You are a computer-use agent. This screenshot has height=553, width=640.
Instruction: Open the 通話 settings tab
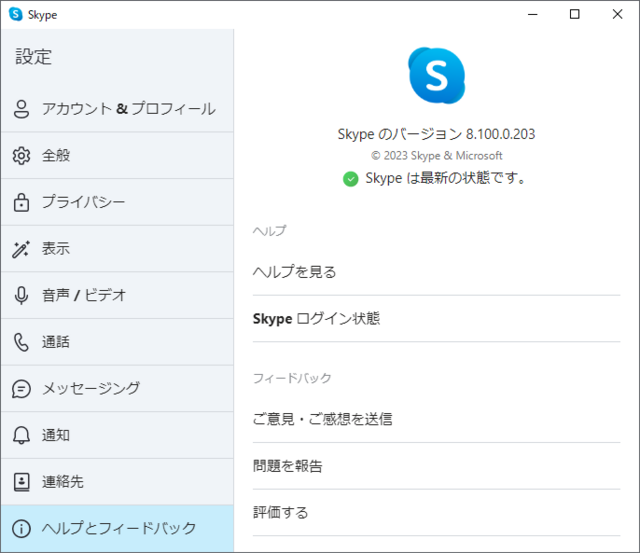(x=117, y=342)
